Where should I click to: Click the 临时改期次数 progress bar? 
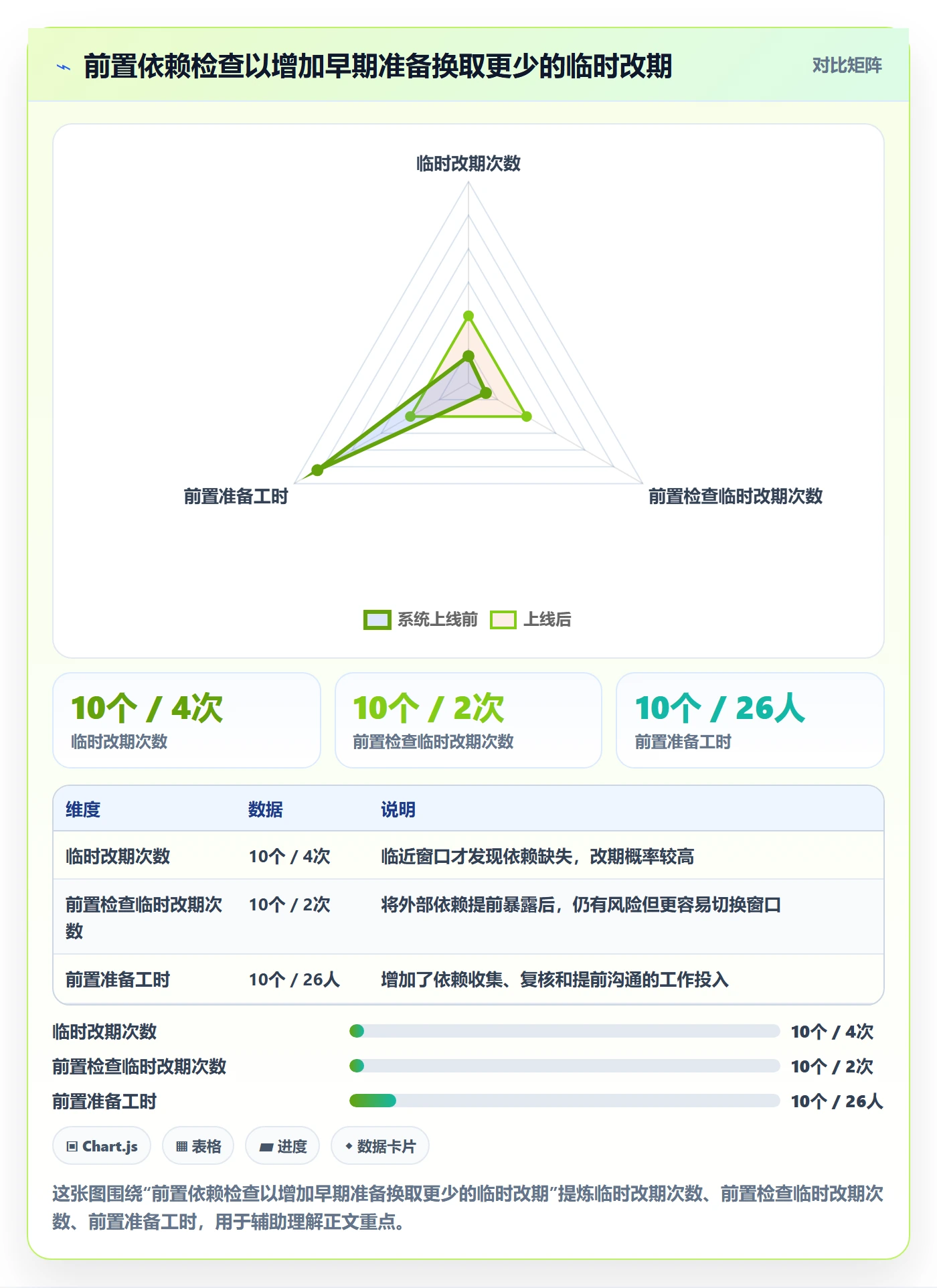click(x=564, y=1031)
